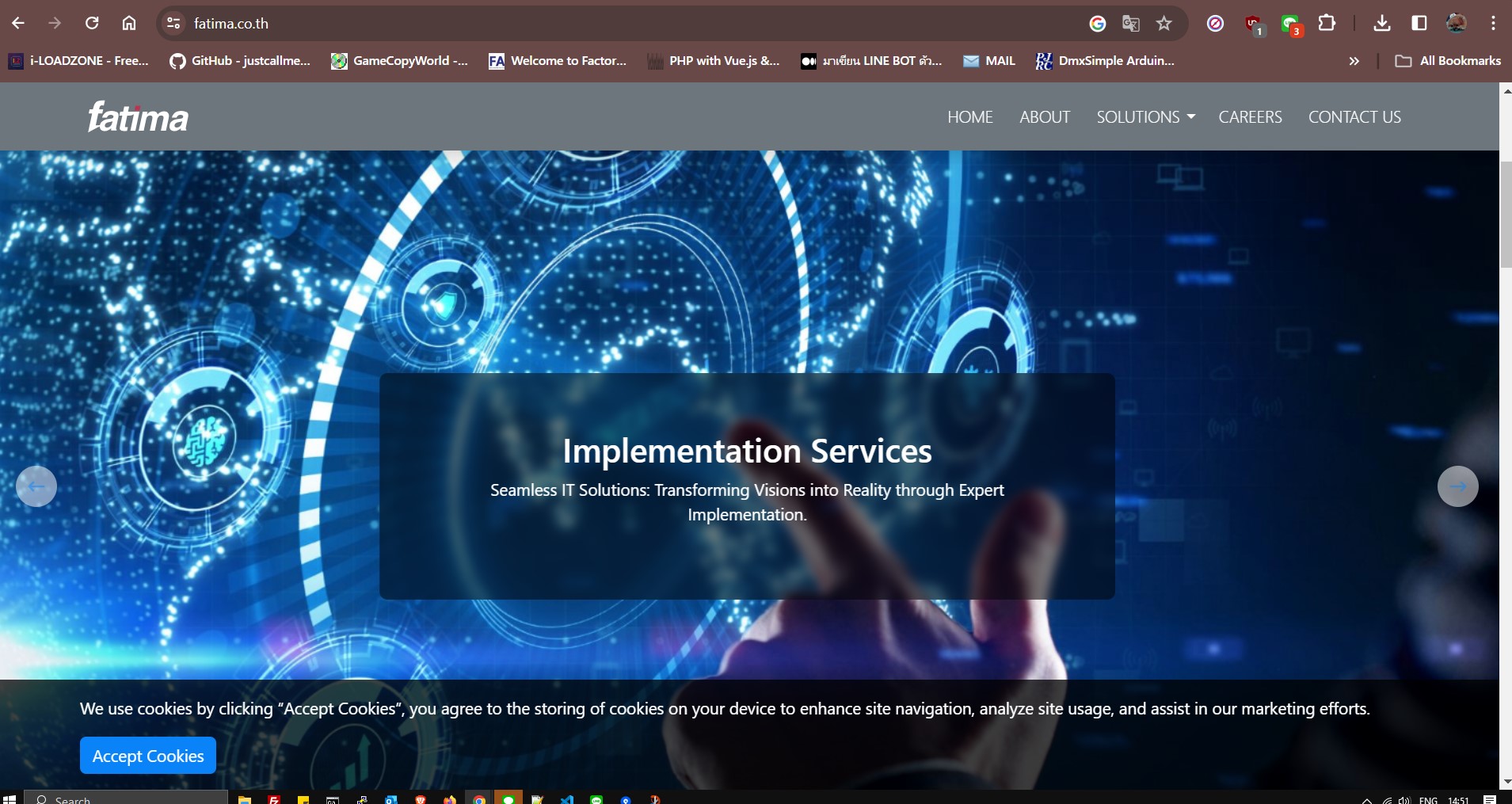Open File Explorer from the taskbar

245,799
